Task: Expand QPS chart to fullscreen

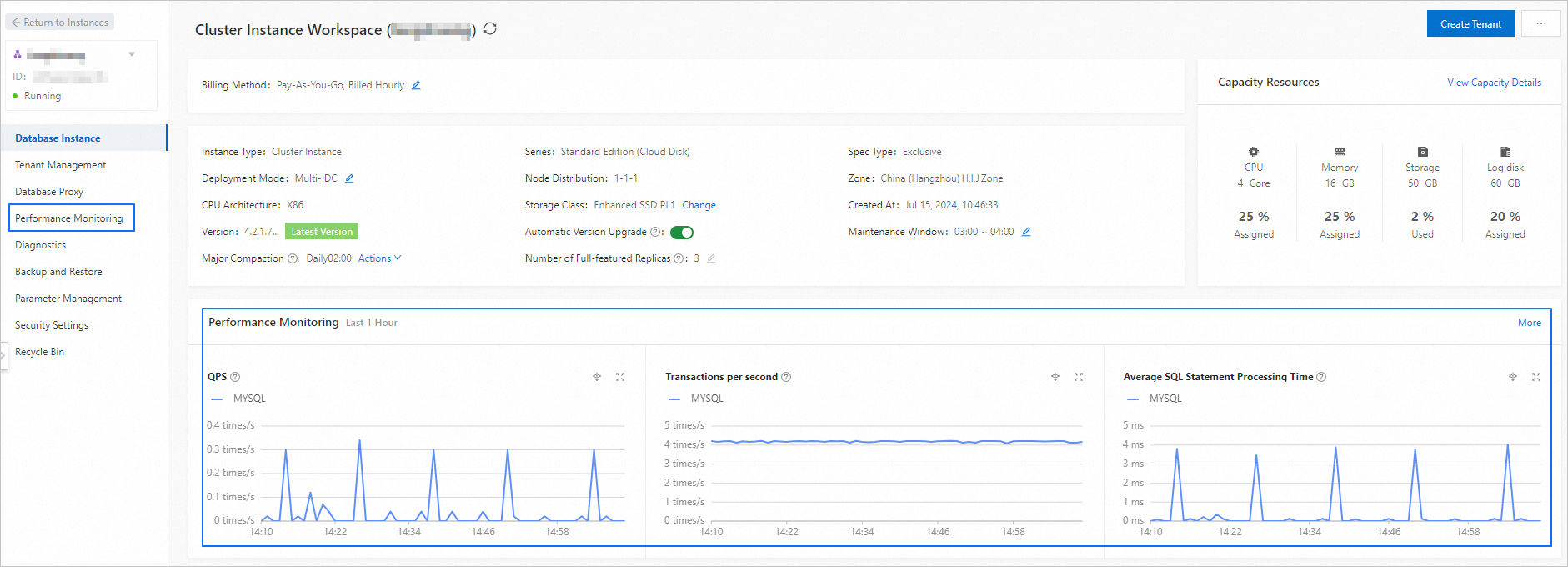Action: pos(620,377)
